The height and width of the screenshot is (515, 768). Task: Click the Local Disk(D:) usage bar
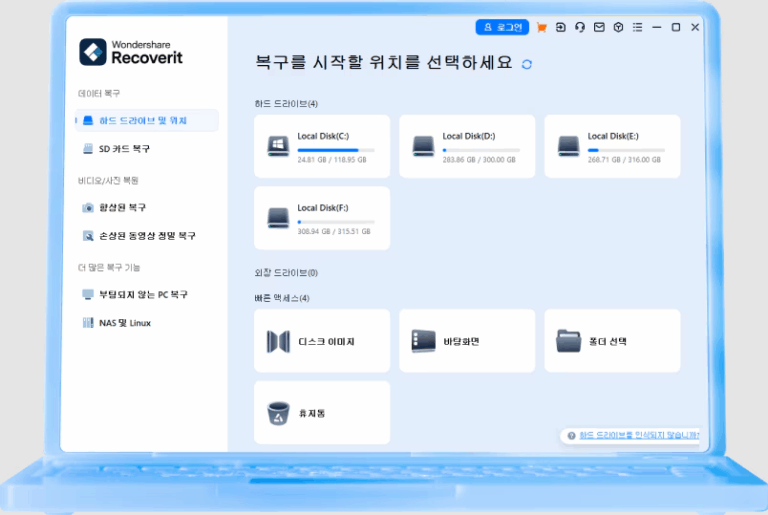click(481, 150)
